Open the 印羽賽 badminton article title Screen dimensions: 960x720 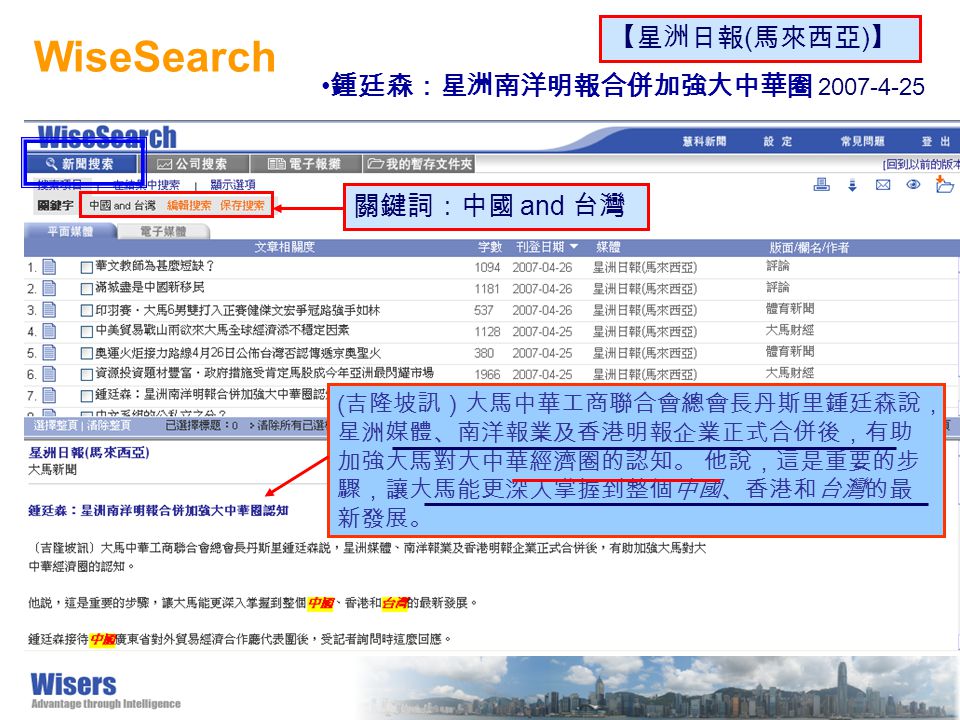pos(238,310)
